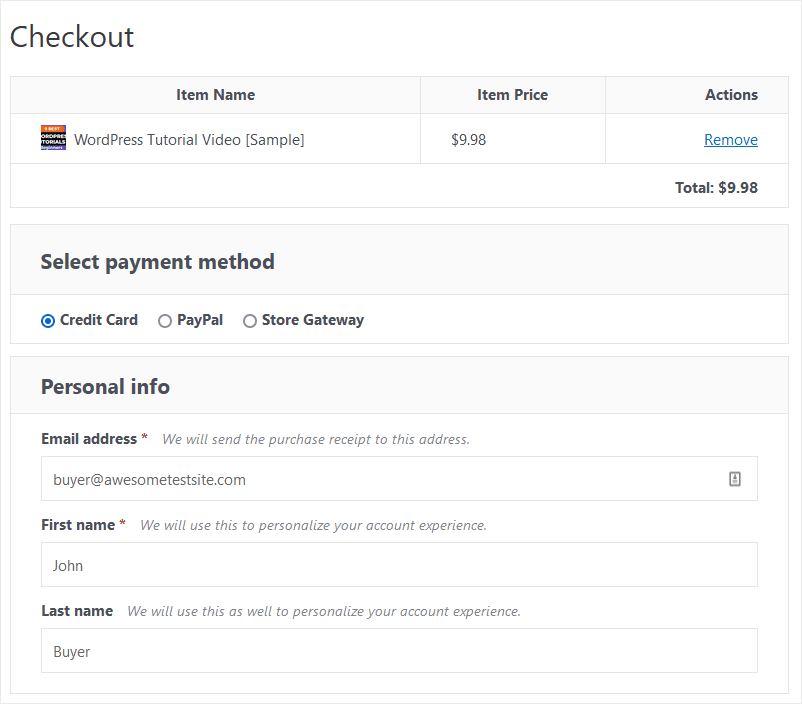Pick the Store Gateway payment option
Image resolution: width=802 pixels, height=704 pixels.
coord(250,320)
